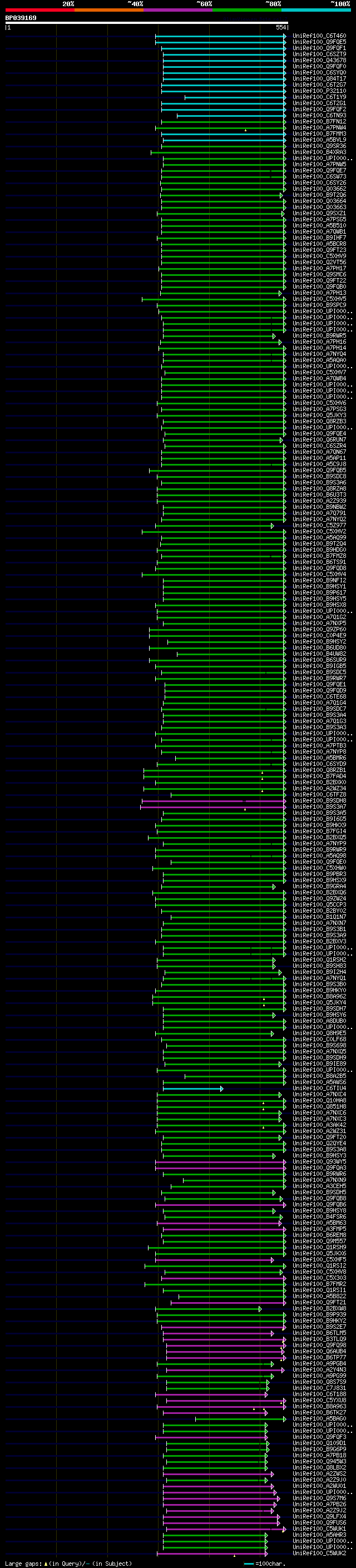
Task: Open hit UniRef100_Q43678
Action: [319, 60]
